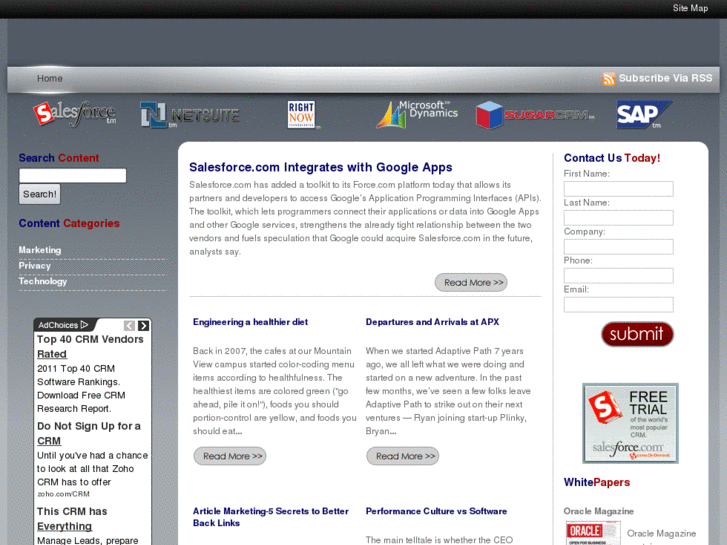Click the Contact Us Today! heading
This screenshot has height=545, width=727.
(612, 158)
